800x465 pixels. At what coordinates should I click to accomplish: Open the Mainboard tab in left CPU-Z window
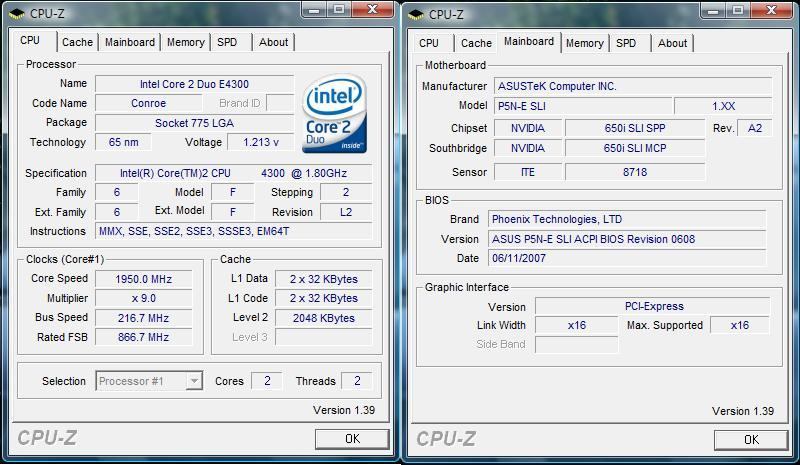tap(130, 42)
